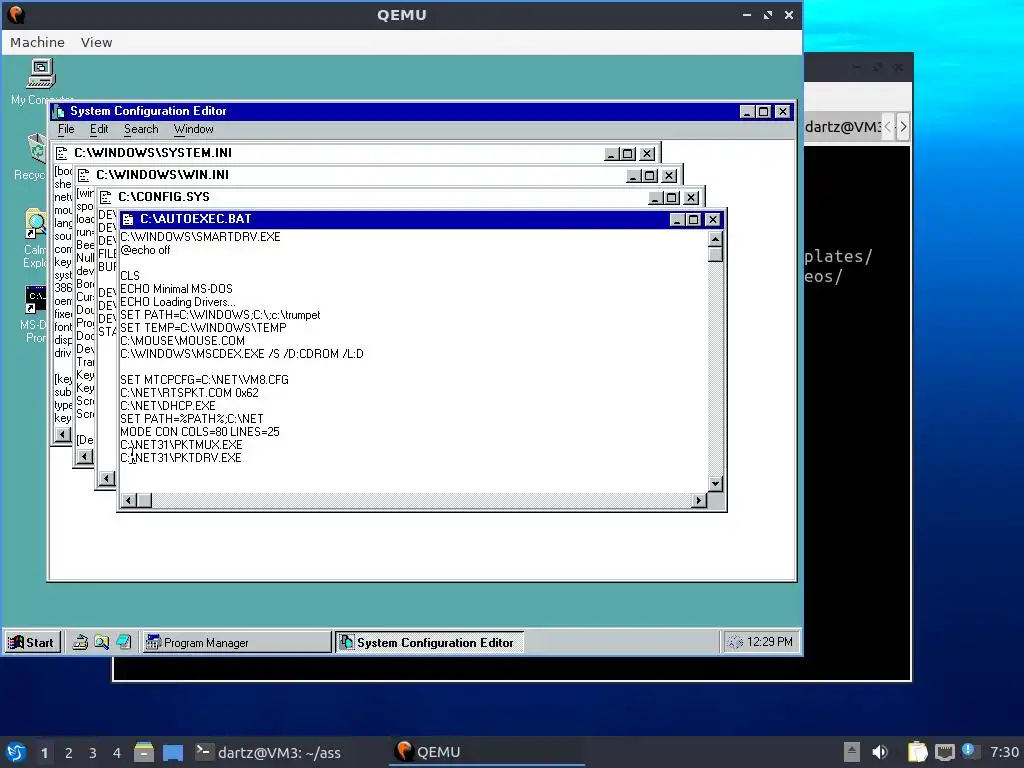Click the System Configuration Editor title icon
This screenshot has width=1024, height=768.
[x=59, y=112]
